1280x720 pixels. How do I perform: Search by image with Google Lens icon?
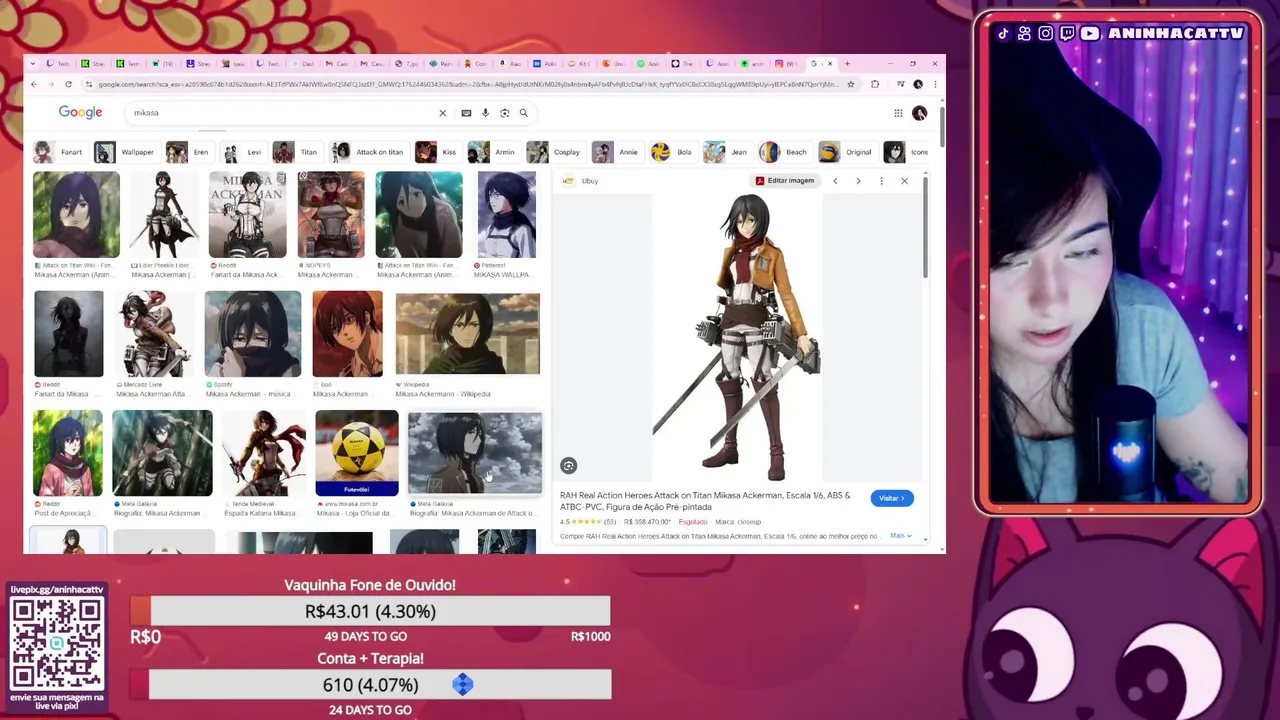(504, 113)
